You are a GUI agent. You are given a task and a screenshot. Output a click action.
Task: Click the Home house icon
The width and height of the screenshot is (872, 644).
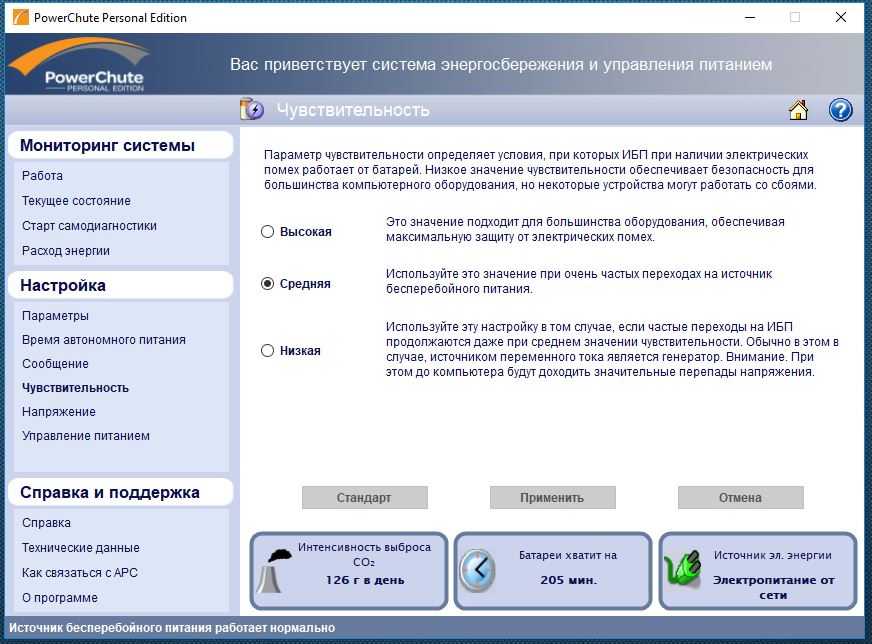[x=798, y=110]
